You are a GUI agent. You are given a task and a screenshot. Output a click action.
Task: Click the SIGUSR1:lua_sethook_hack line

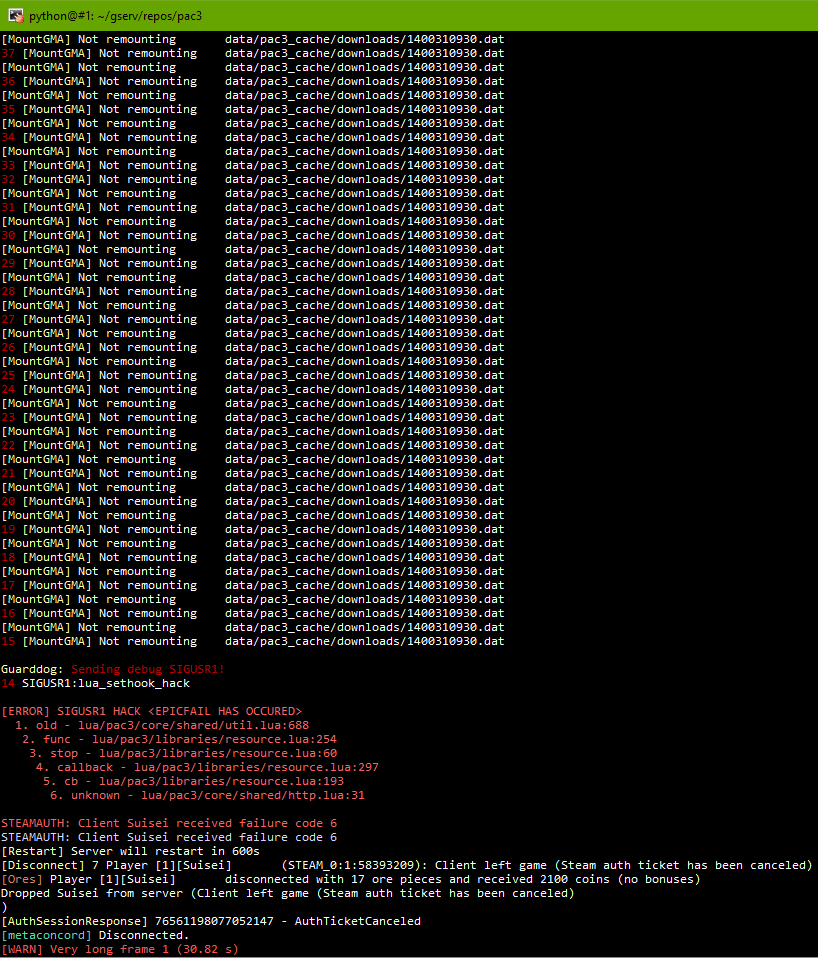point(105,683)
